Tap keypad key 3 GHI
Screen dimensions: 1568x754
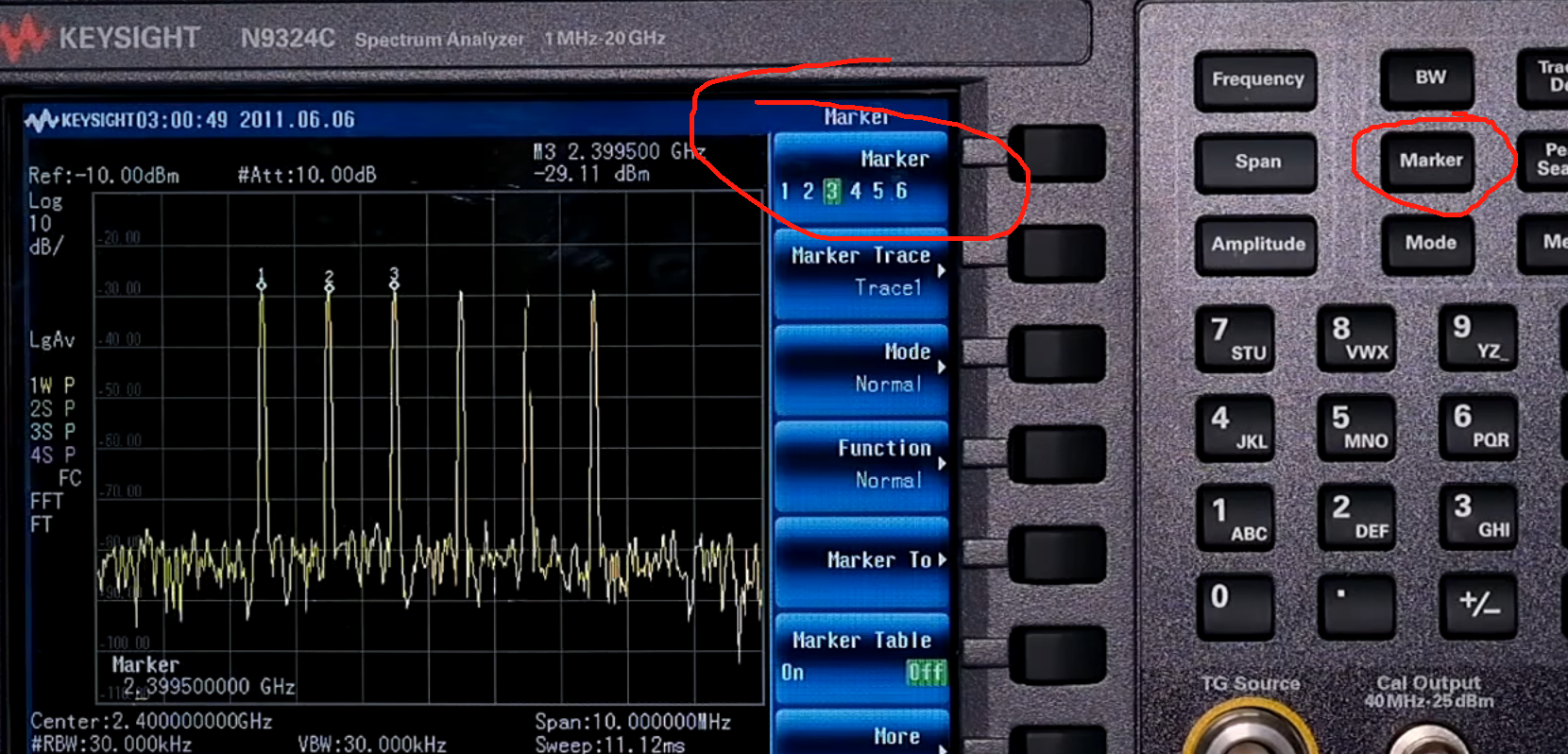coord(1479,516)
